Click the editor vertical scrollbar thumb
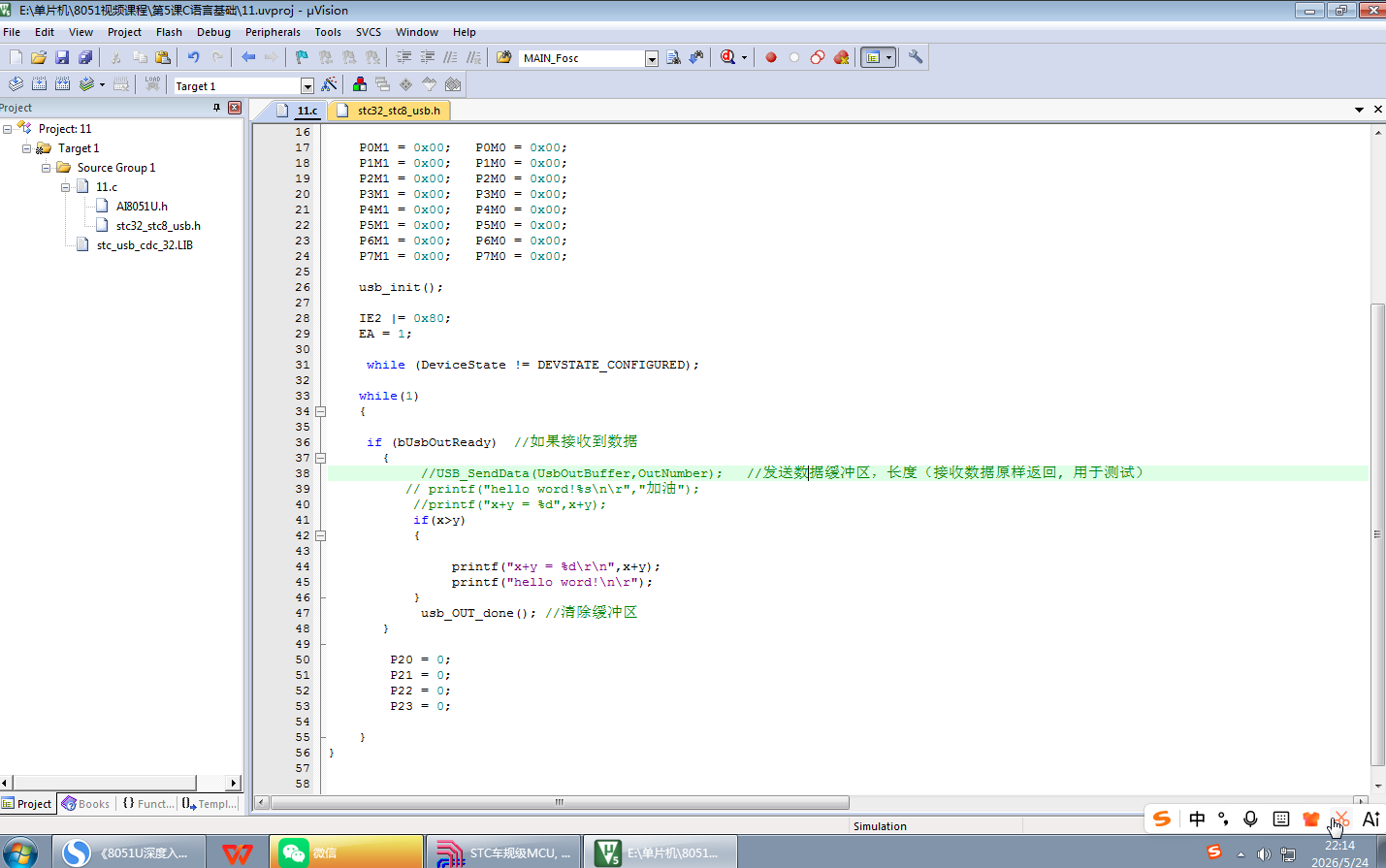1386x868 pixels. coord(1377,534)
